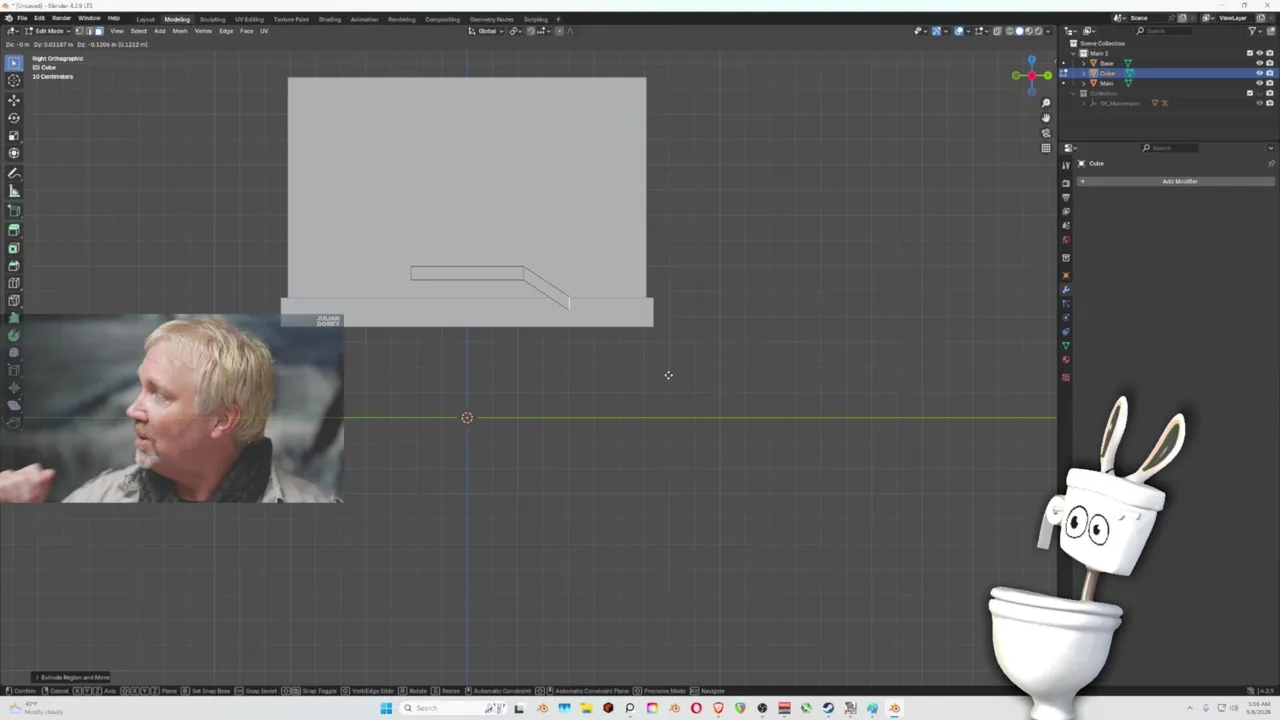Expand the Cube object in outliner

1083,73
